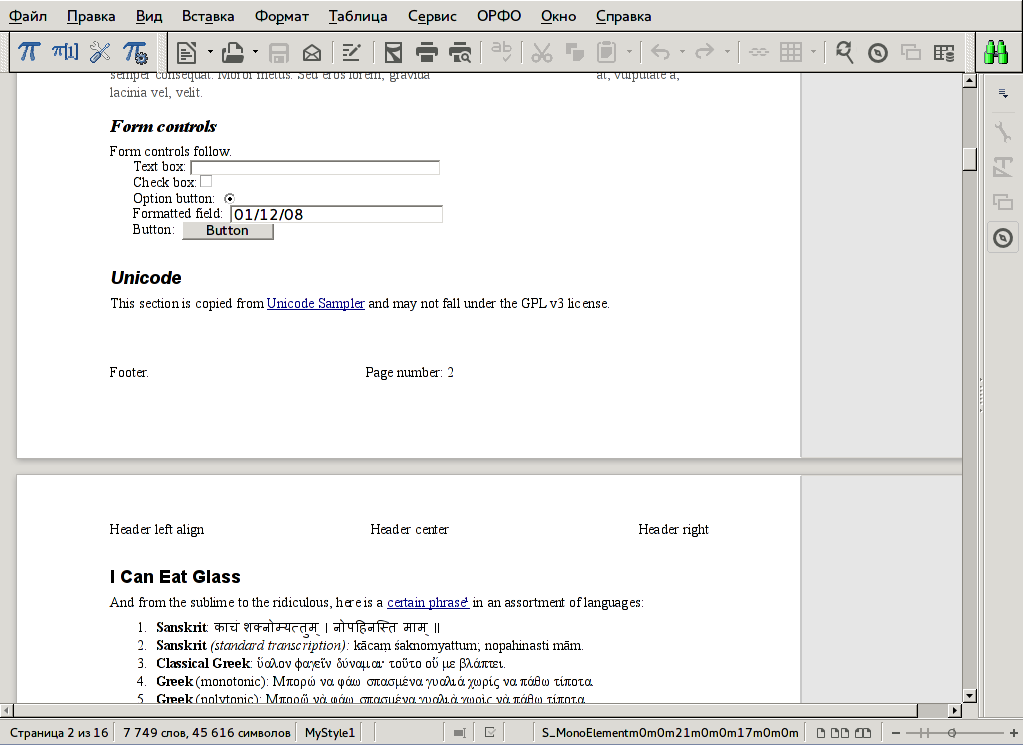Viewport: 1023px width, 745px height.
Task: Follow the certain phrase hyperlink
Action: tap(428, 602)
